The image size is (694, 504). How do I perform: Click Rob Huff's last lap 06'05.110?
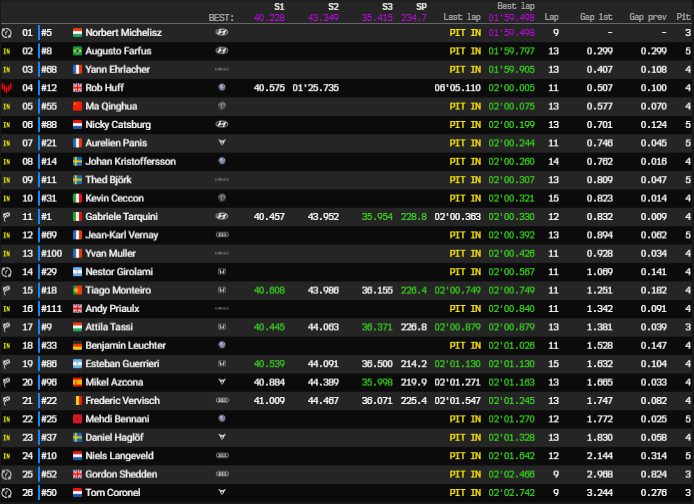(458, 88)
